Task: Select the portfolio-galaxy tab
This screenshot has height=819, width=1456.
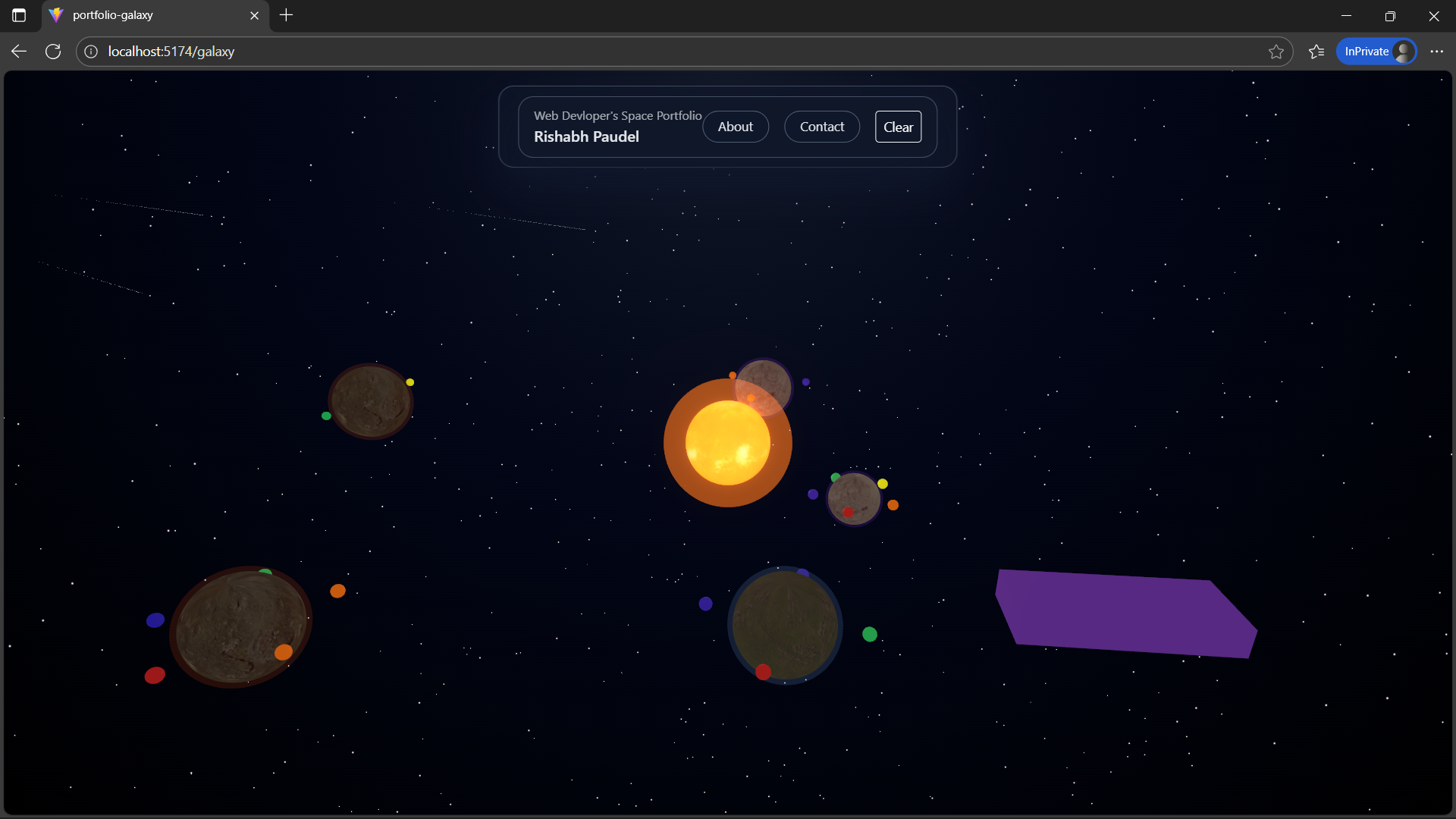Action: 144,15
